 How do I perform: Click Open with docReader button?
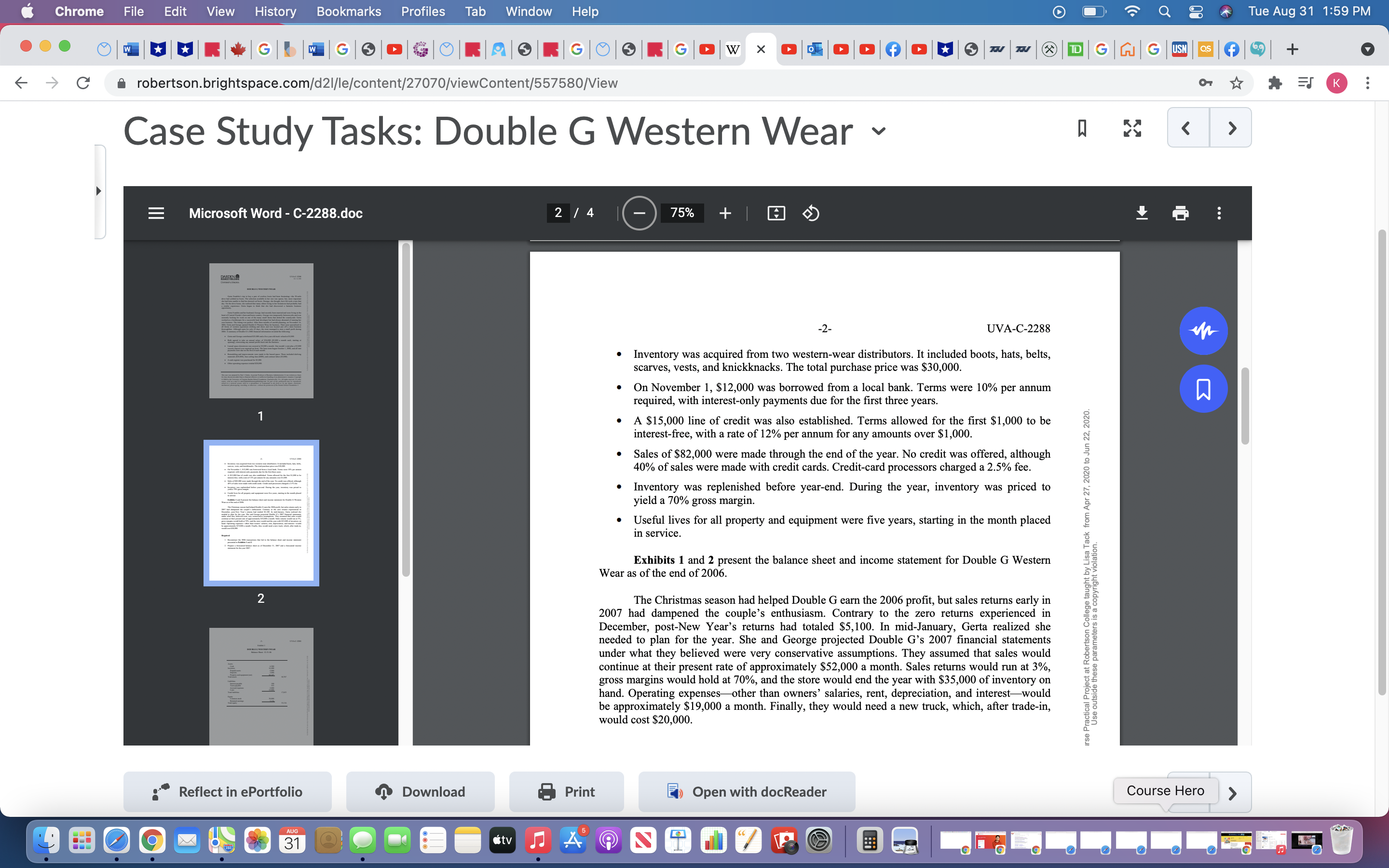click(x=747, y=792)
